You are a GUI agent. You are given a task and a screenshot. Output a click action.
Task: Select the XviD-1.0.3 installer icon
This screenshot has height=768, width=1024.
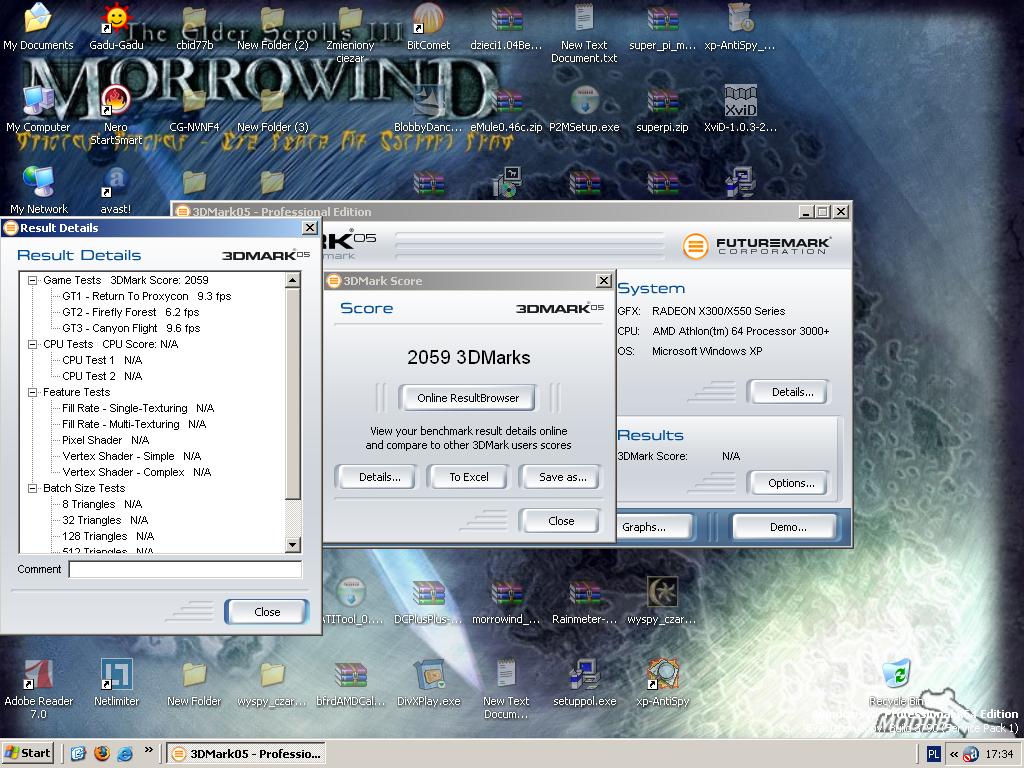point(740,108)
